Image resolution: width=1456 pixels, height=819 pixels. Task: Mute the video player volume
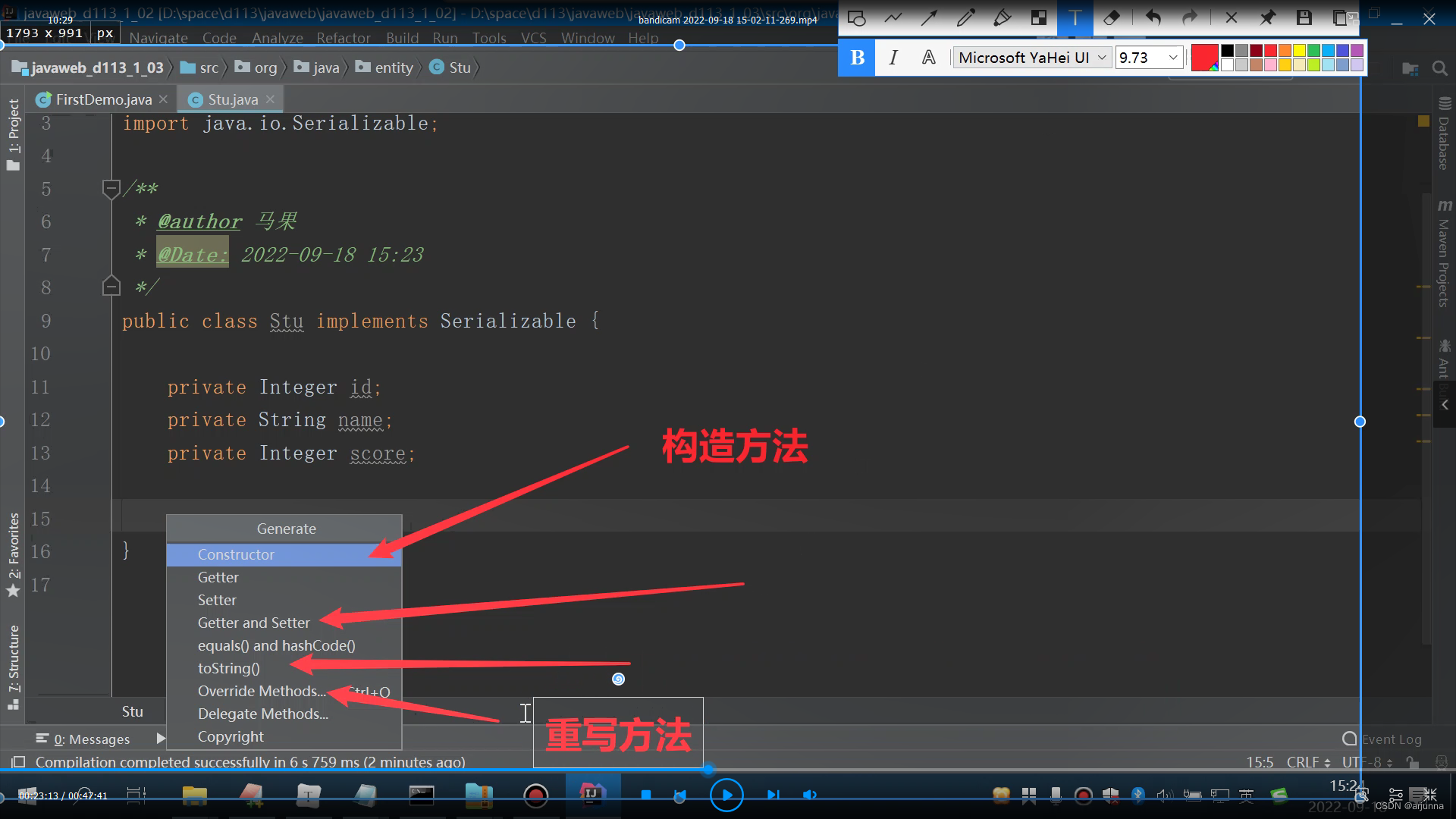click(810, 795)
